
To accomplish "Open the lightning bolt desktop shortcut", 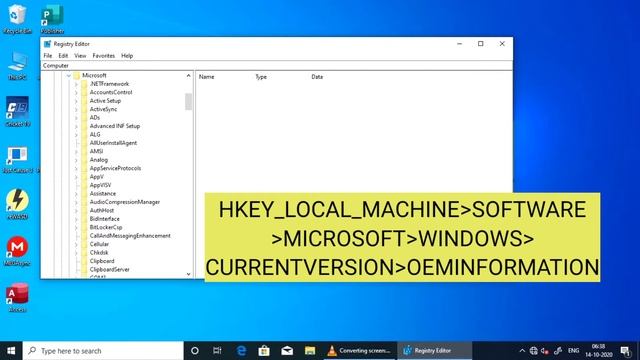I will tap(17, 204).
